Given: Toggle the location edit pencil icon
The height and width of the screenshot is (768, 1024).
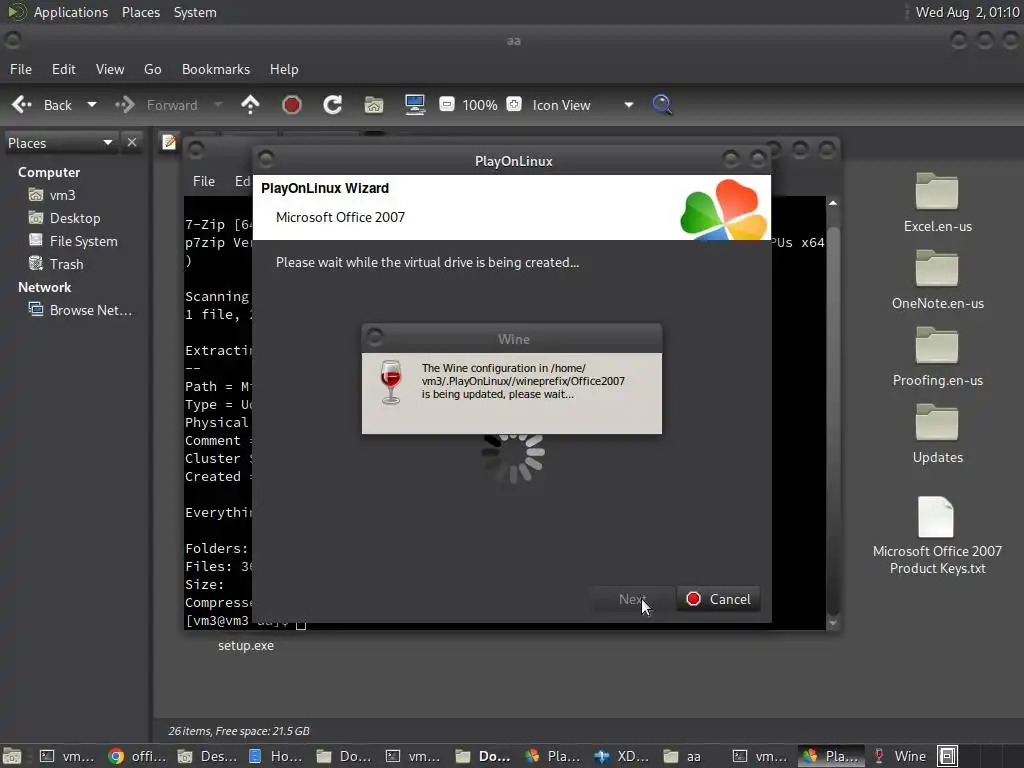Looking at the screenshot, I should click(169, 142).
